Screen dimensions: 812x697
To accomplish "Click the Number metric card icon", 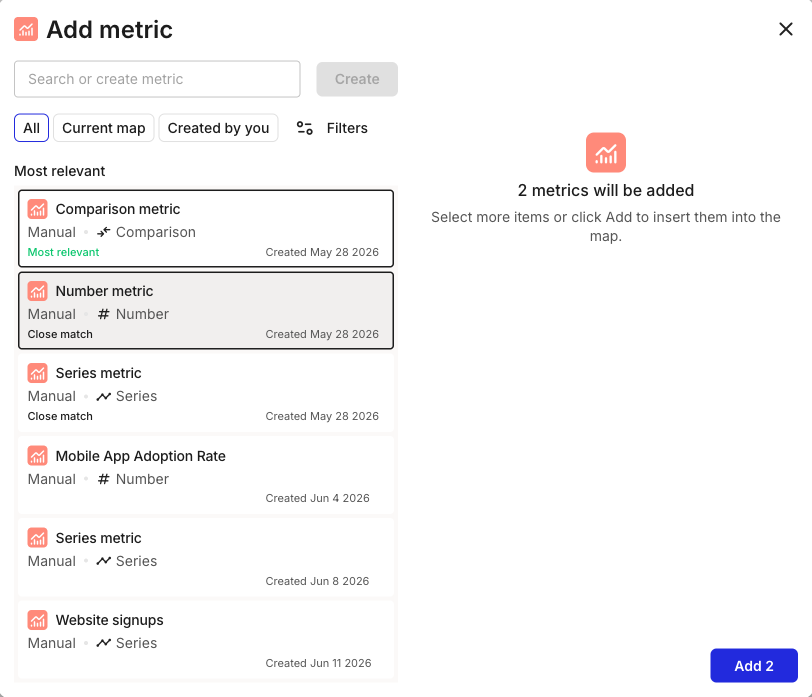I will (37, 291).
